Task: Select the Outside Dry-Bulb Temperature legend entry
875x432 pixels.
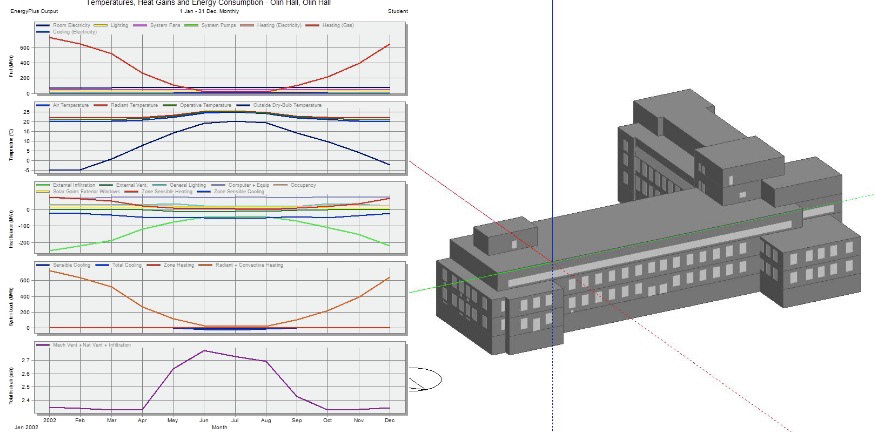Action: point(278,105)
